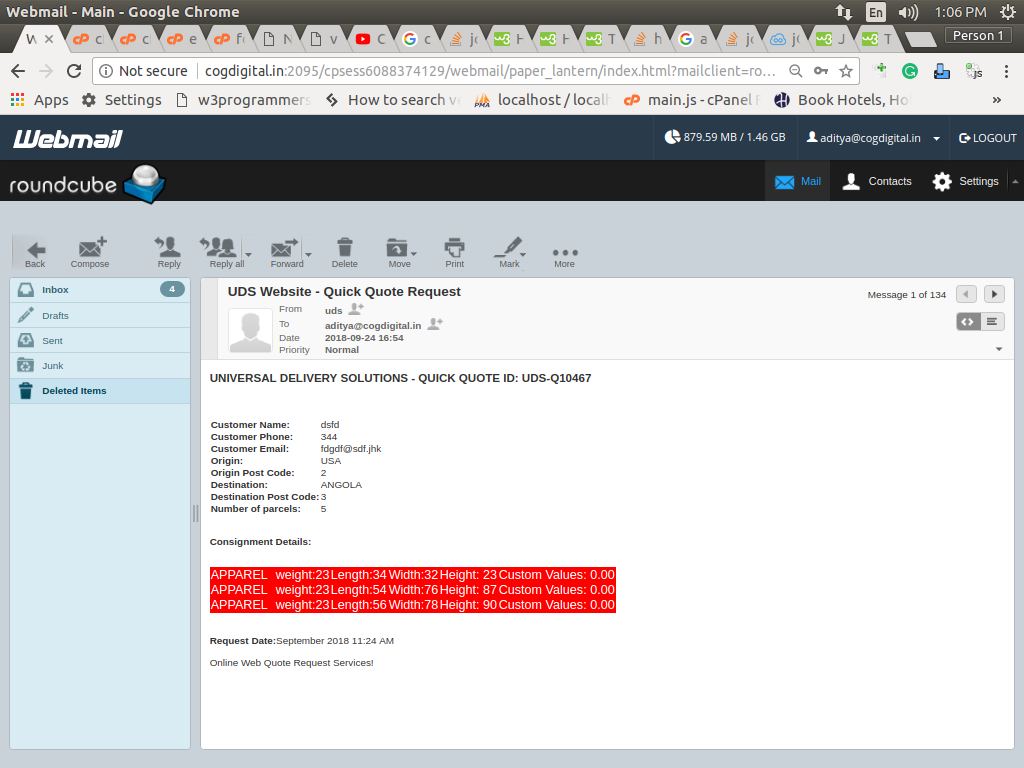Print the current message
This screenshot has height=768, width=1024.
[455, 251]
